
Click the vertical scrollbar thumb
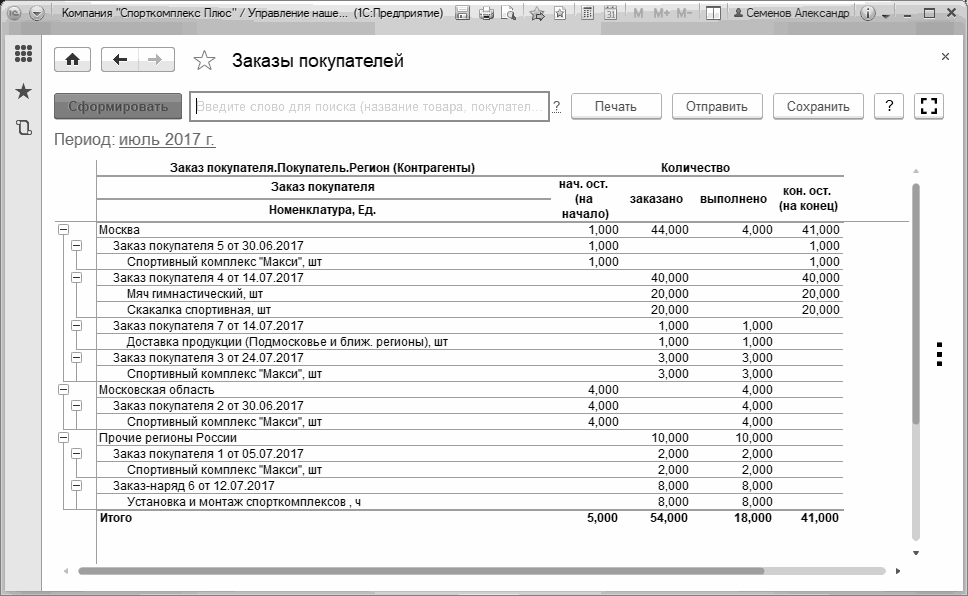point(916,303)
